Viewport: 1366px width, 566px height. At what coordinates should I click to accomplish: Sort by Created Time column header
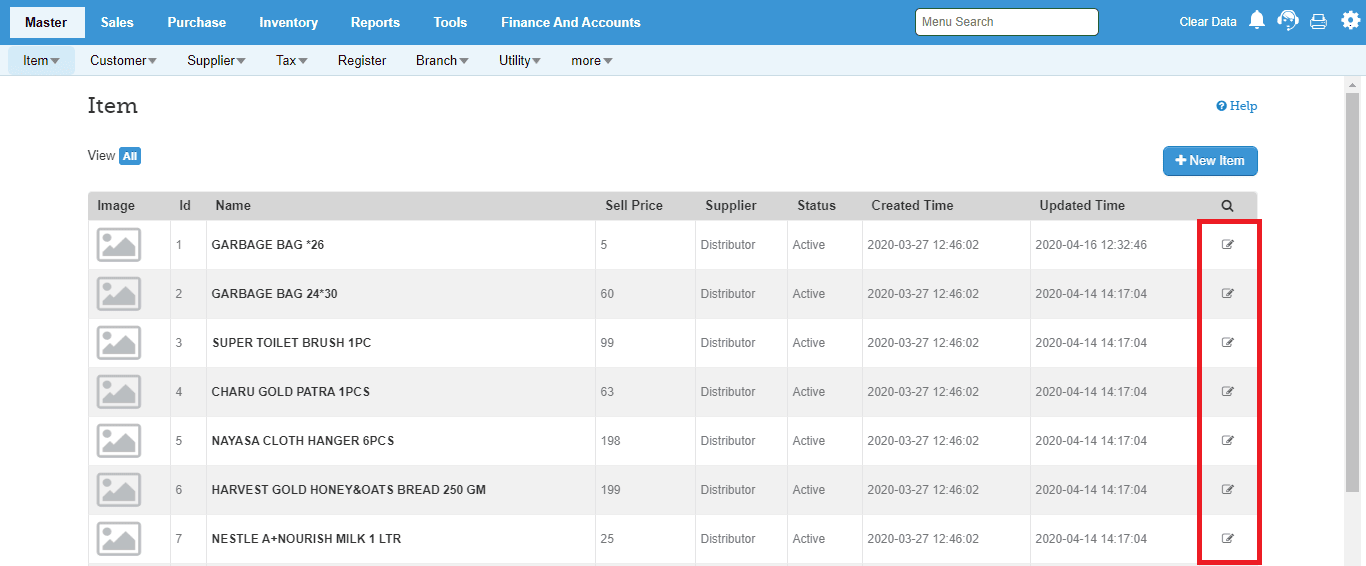pos(912,206)
